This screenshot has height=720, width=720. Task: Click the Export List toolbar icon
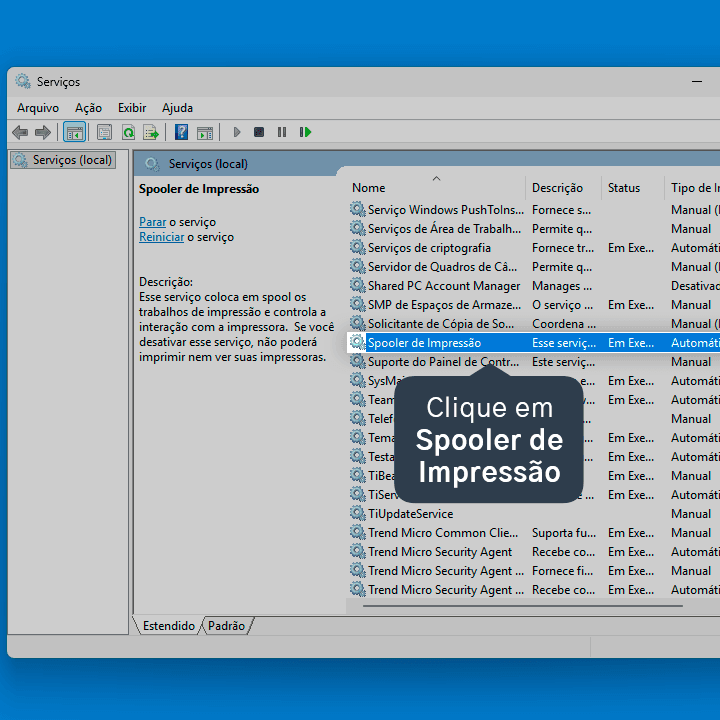(x=151, y=133)
